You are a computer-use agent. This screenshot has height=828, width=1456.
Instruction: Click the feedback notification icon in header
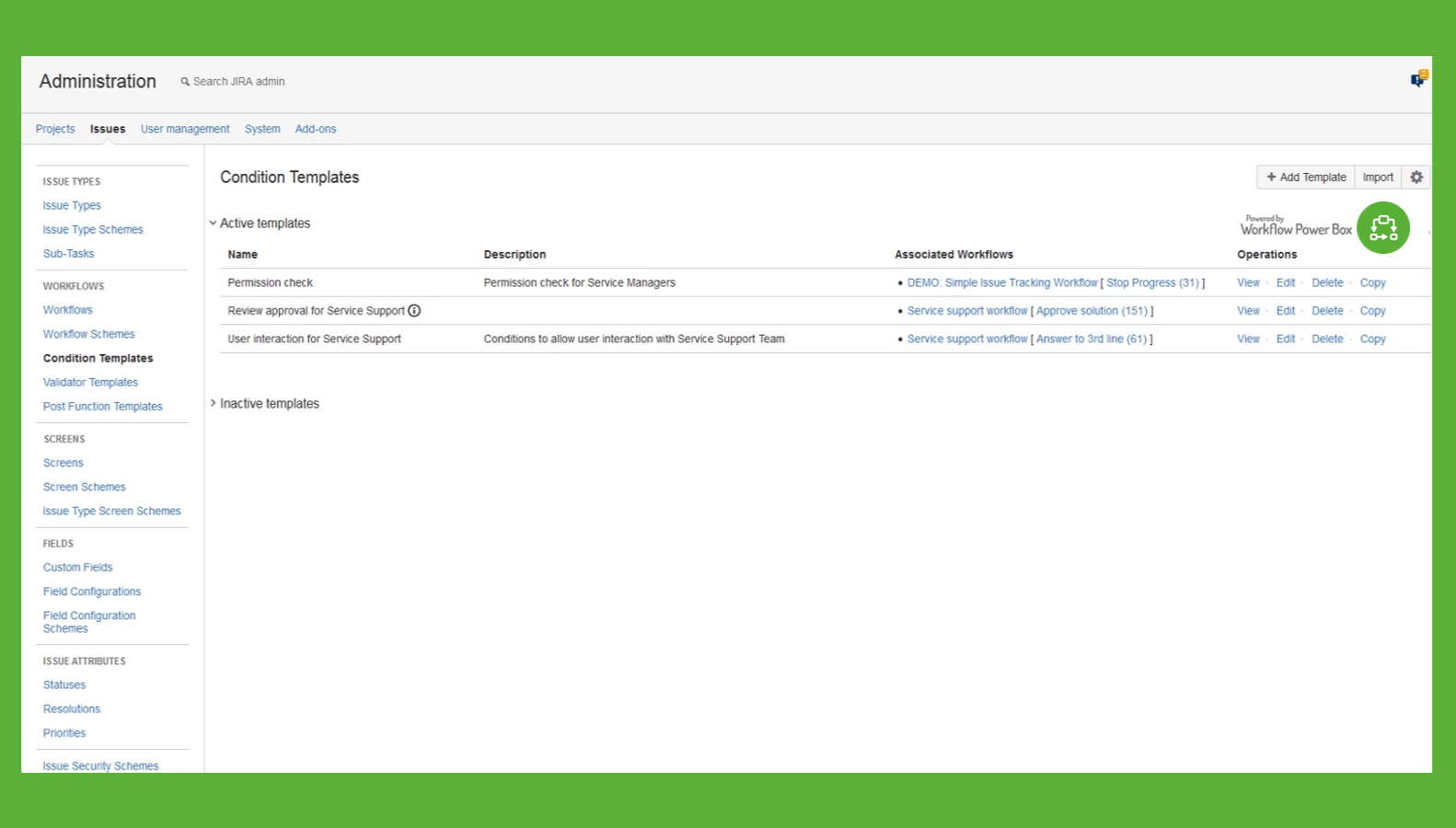(1418, 79)
